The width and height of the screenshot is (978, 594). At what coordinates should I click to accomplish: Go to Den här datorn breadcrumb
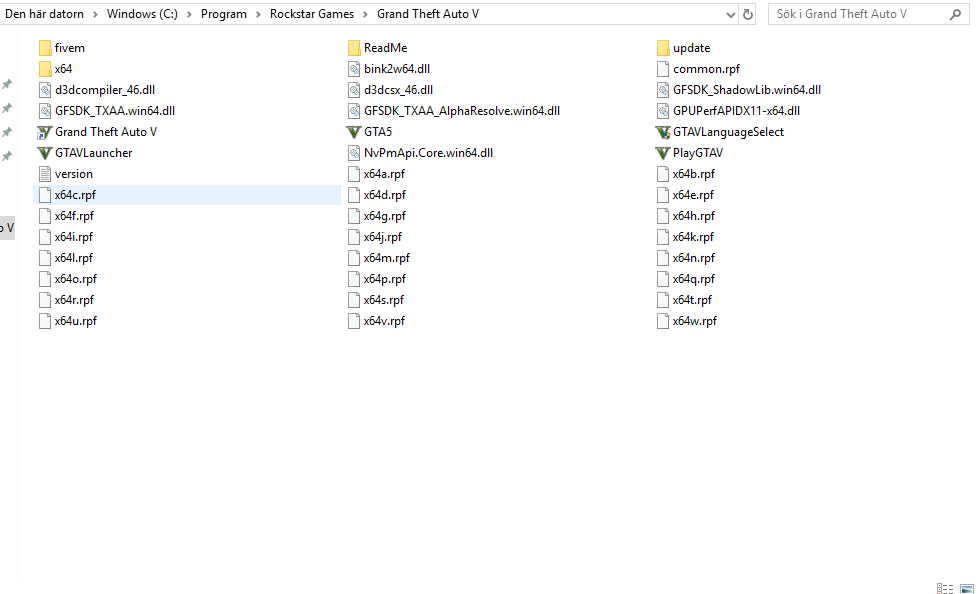(44, 14)
